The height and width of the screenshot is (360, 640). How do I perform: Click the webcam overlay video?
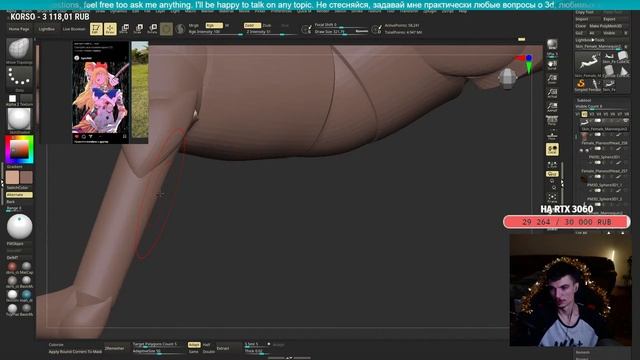571,290
